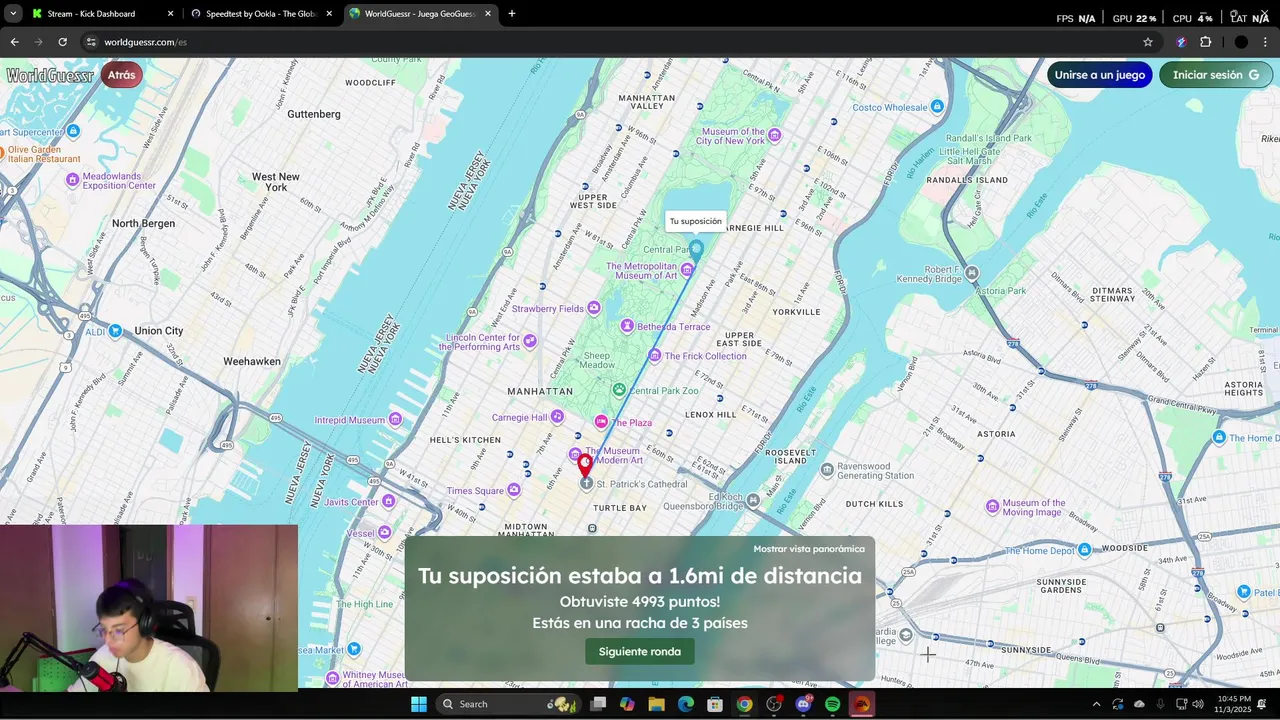The width and height of the screenshot is (1280, 720).
Task: Switch to Speedtest by Ookla tab
Action: click(260, 14)
